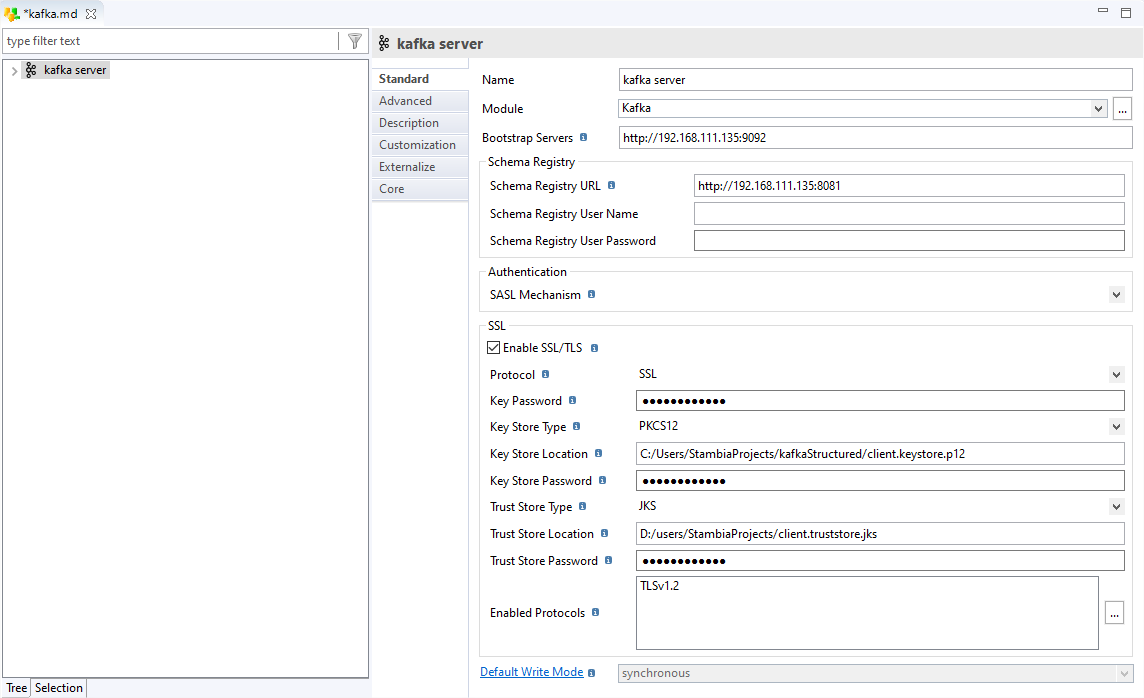This screenshot has width=1144, height=698.
Task: Open the Module dropdown
Action: [1099, 109]
